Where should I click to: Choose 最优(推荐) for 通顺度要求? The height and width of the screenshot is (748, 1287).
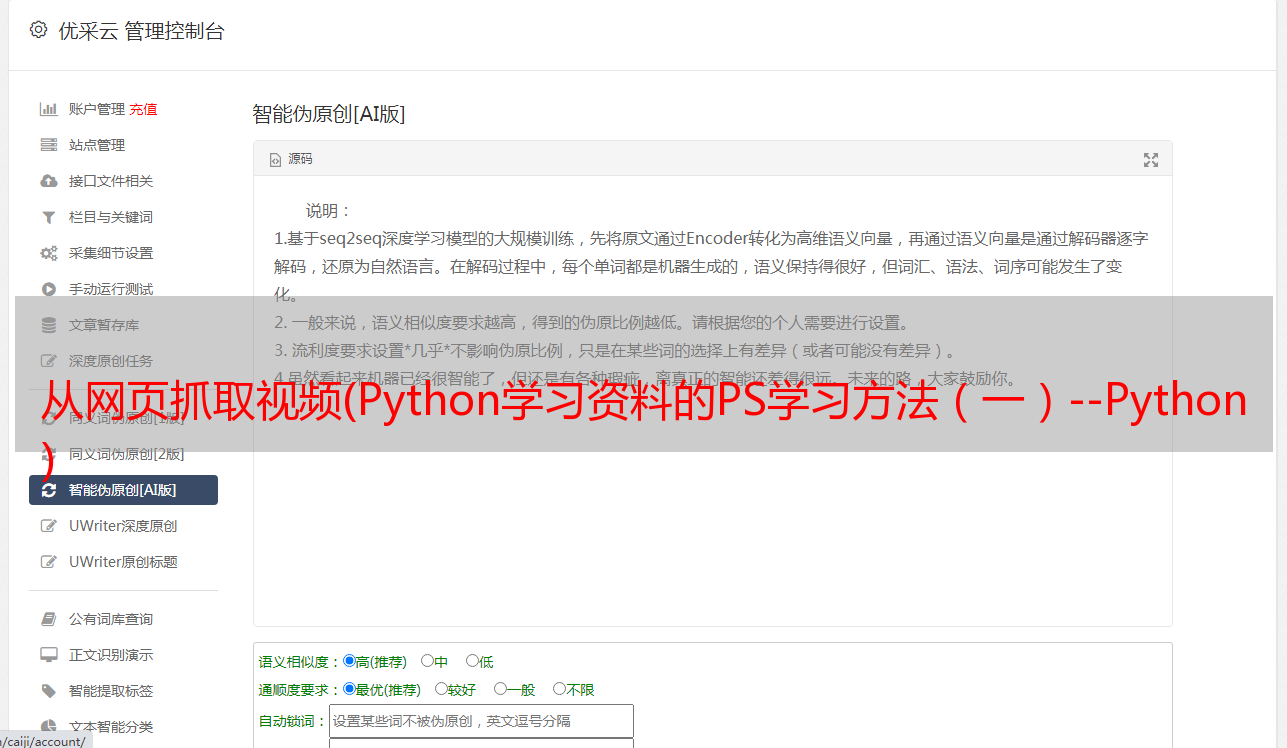coord(349,689)
